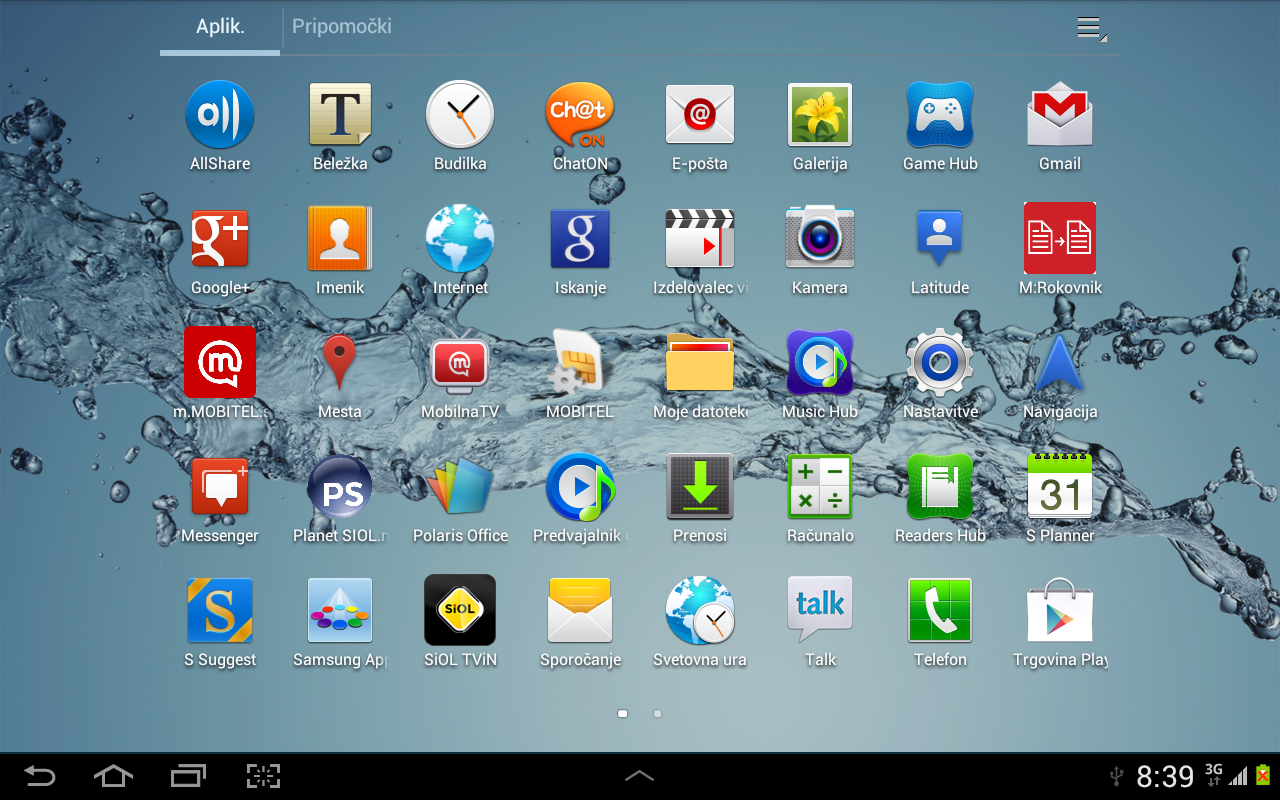
Task: Start the ChatON app
Action: tap(580, 115)
